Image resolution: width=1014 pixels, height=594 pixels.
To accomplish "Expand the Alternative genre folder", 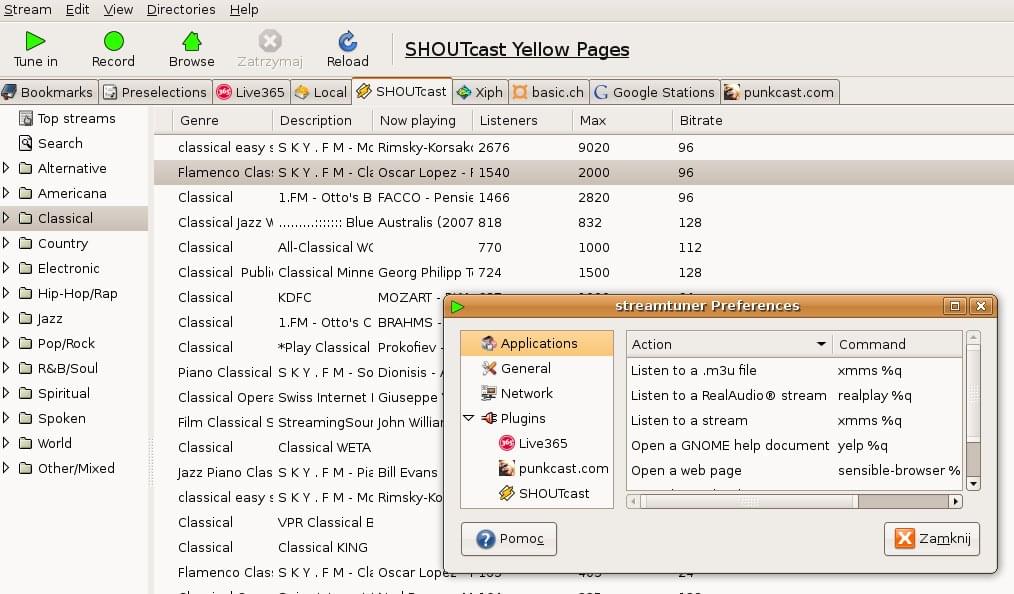I will [6, 168].
